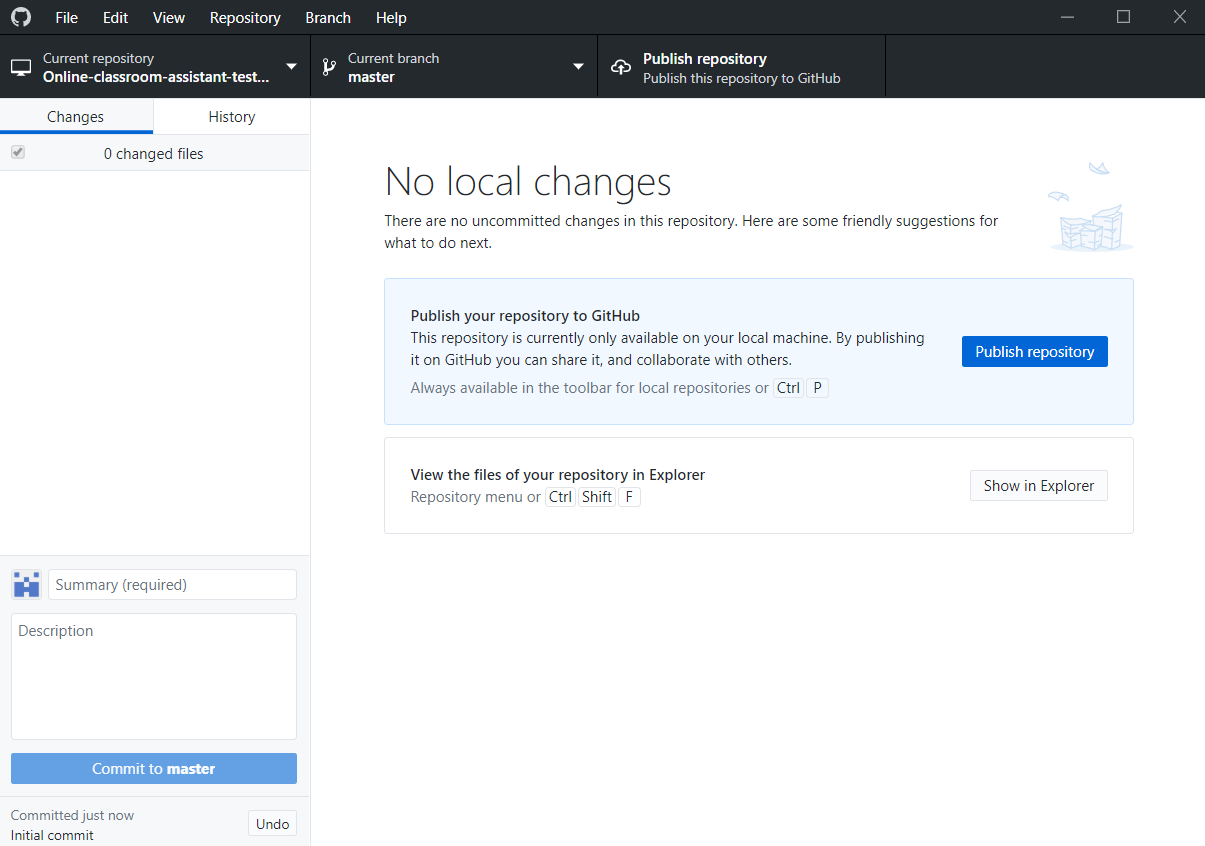Focus the Summary (required) input field
Viewport: 1205px width, 846px height.
click(x=172, y=584)
